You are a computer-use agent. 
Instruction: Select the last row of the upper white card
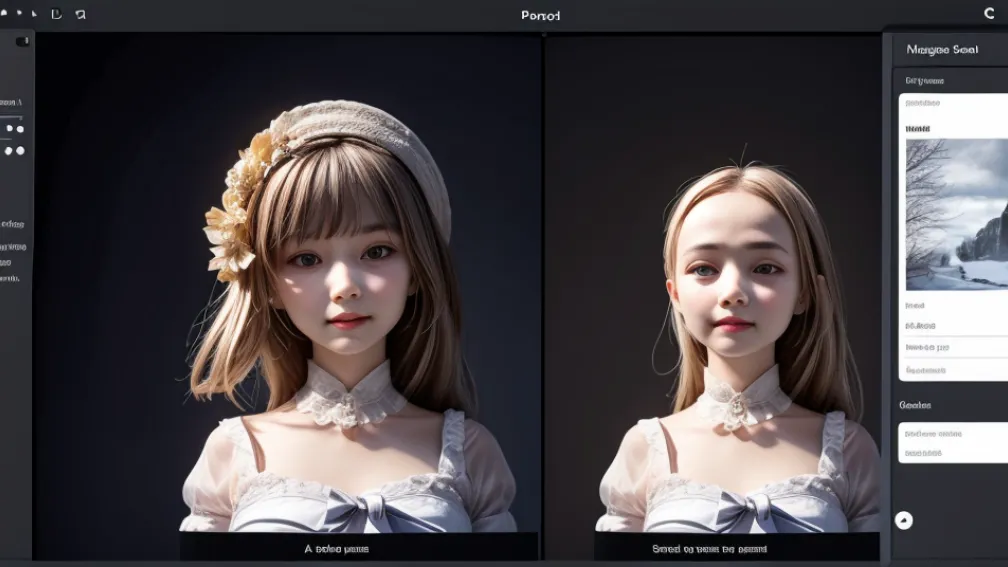click(x=953, y=369)
